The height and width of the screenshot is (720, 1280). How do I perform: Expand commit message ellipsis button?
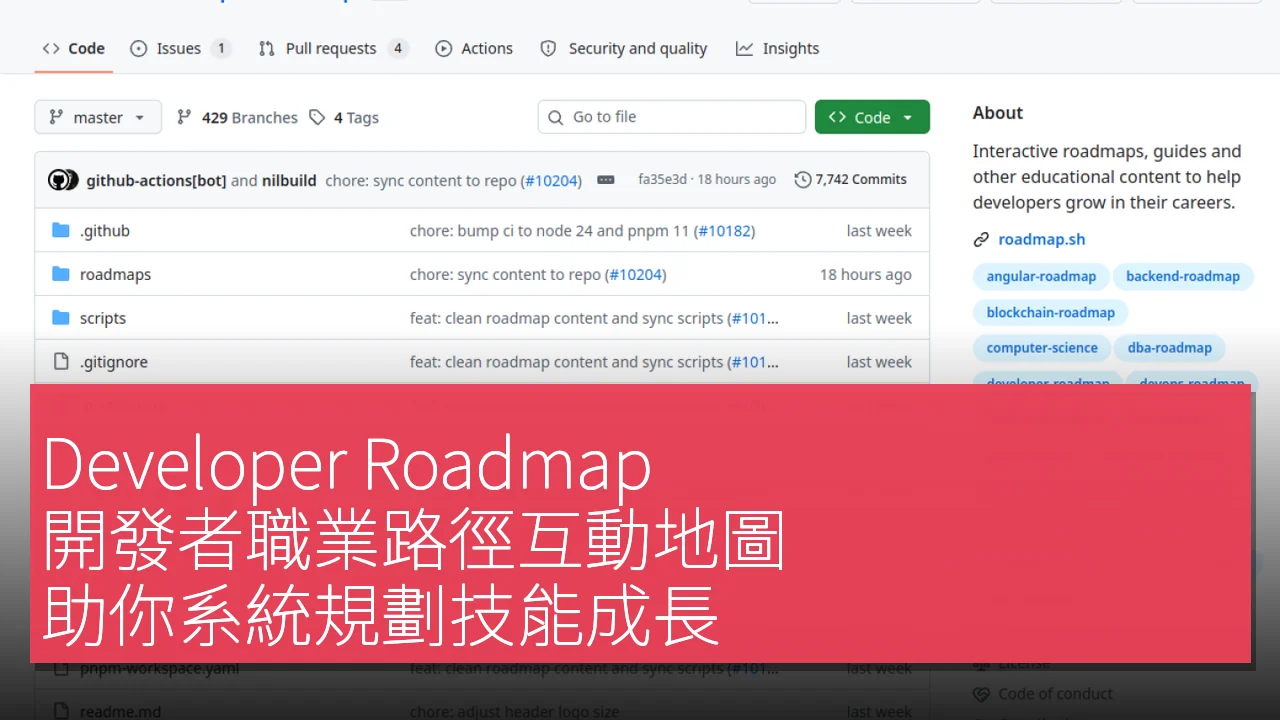coord(605,180)
